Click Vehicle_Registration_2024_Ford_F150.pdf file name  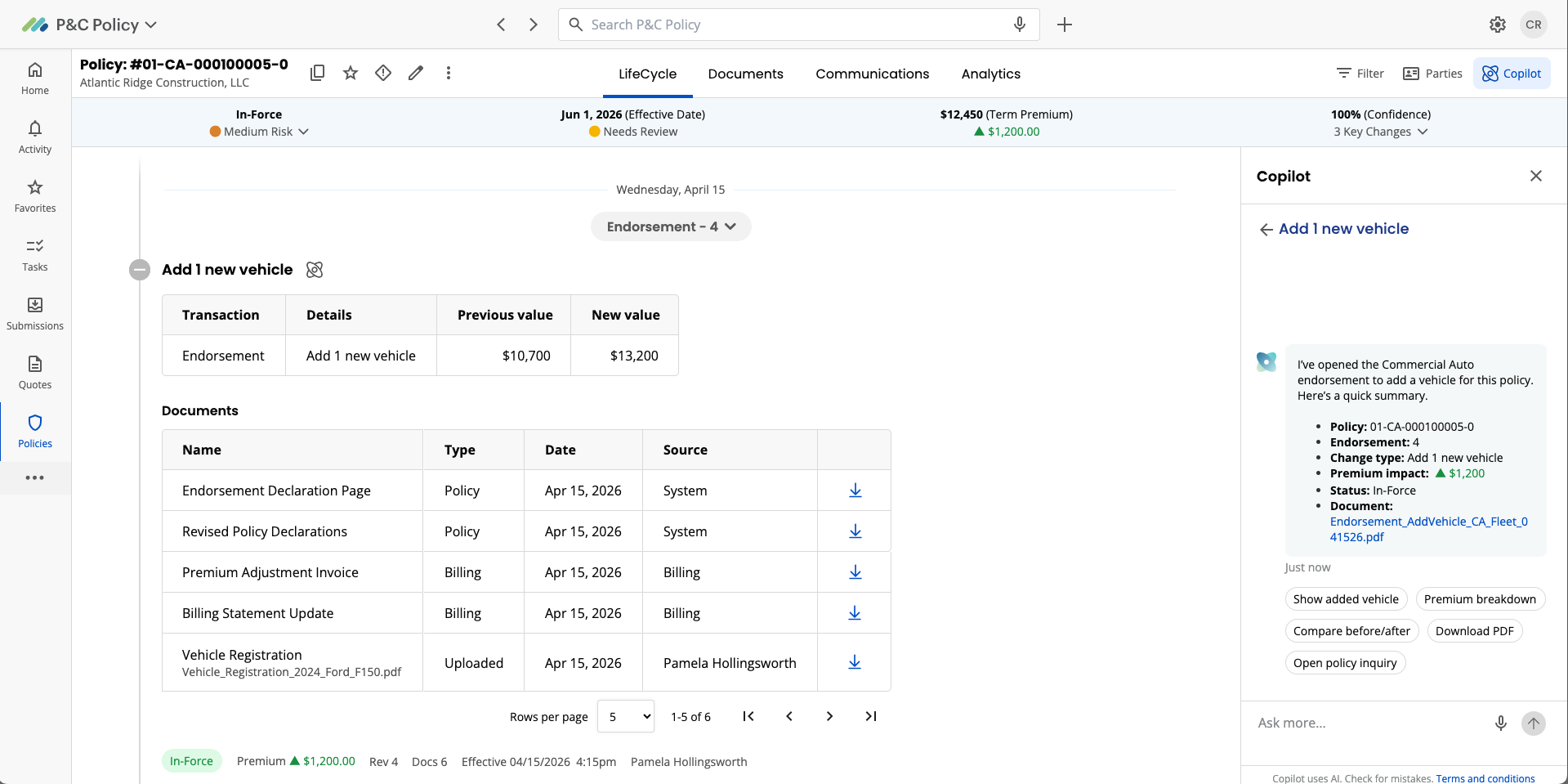click(292, 672)
